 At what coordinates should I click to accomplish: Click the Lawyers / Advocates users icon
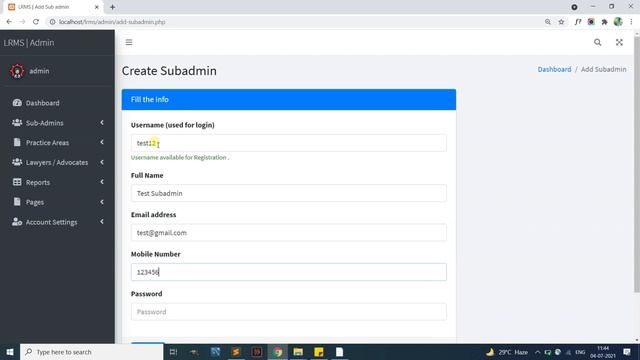tap(17, 162)
